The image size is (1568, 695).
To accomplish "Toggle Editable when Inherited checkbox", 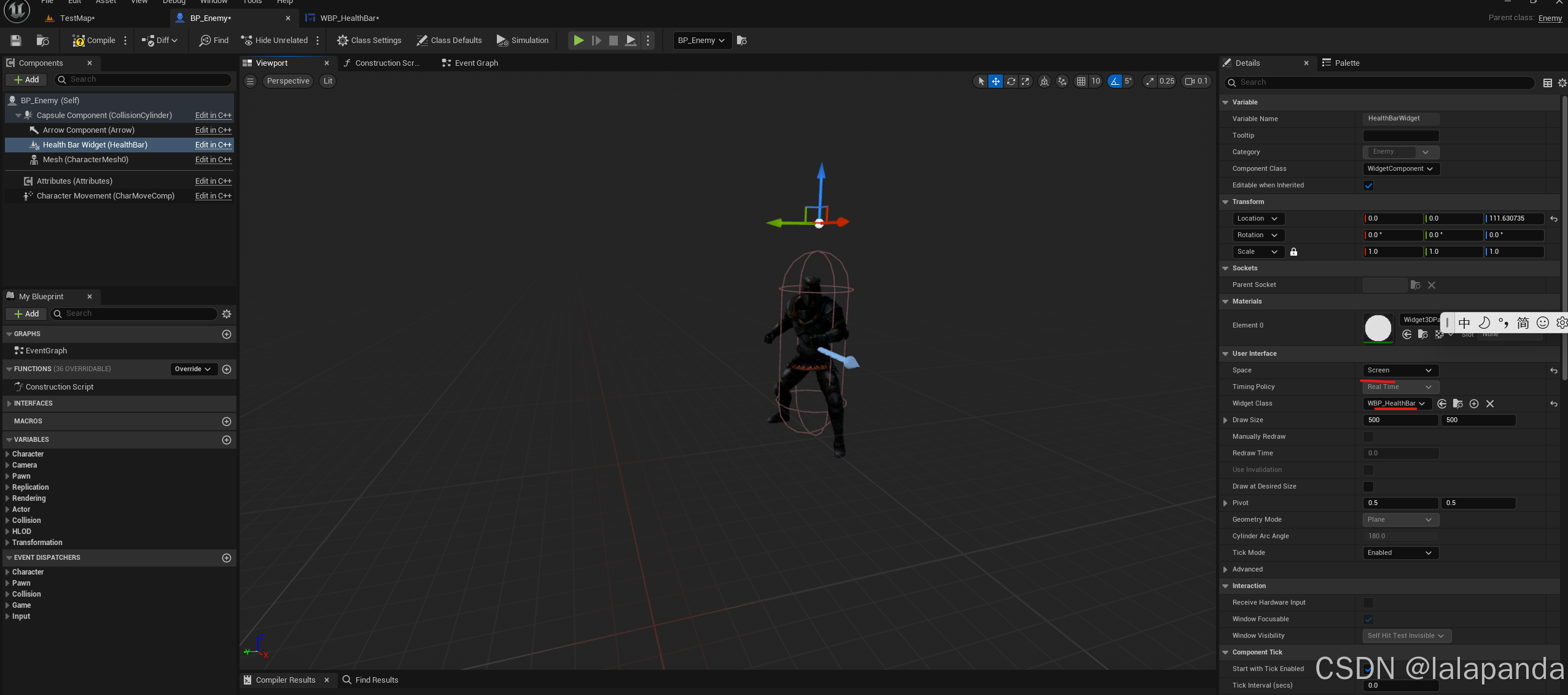I will click(x=1368, y=186).
